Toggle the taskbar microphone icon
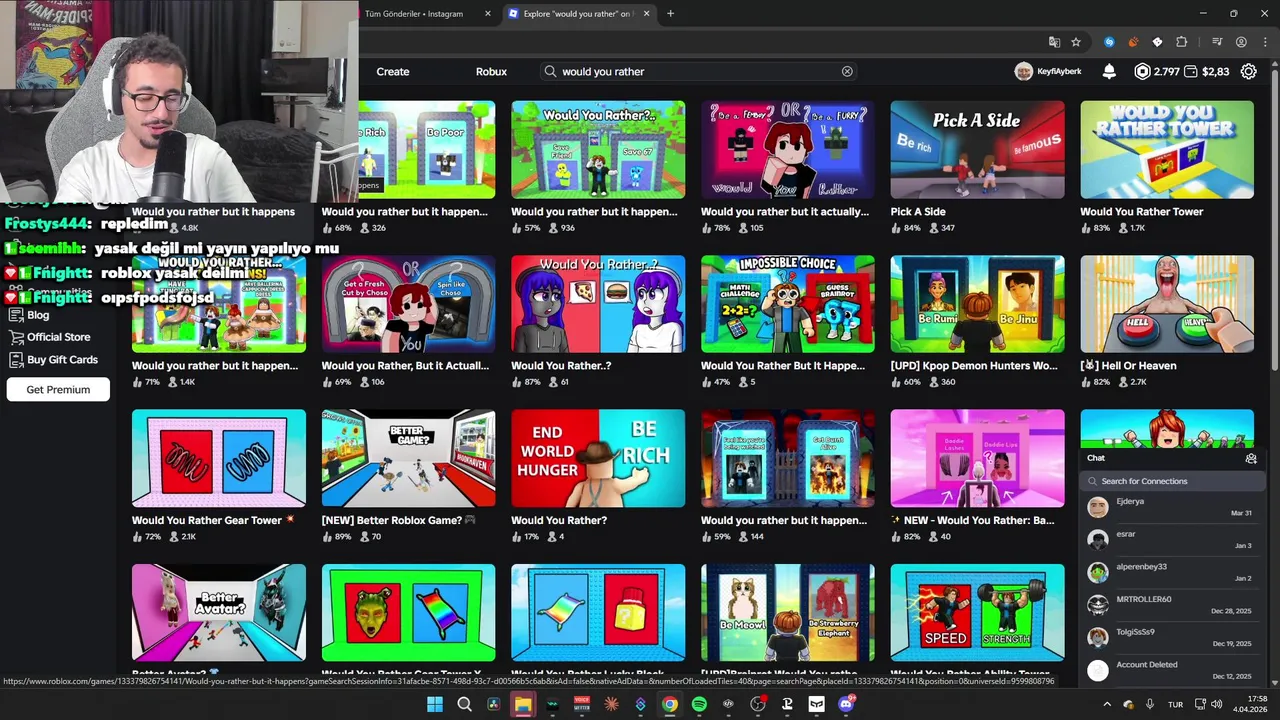 tap(1150, 704)
